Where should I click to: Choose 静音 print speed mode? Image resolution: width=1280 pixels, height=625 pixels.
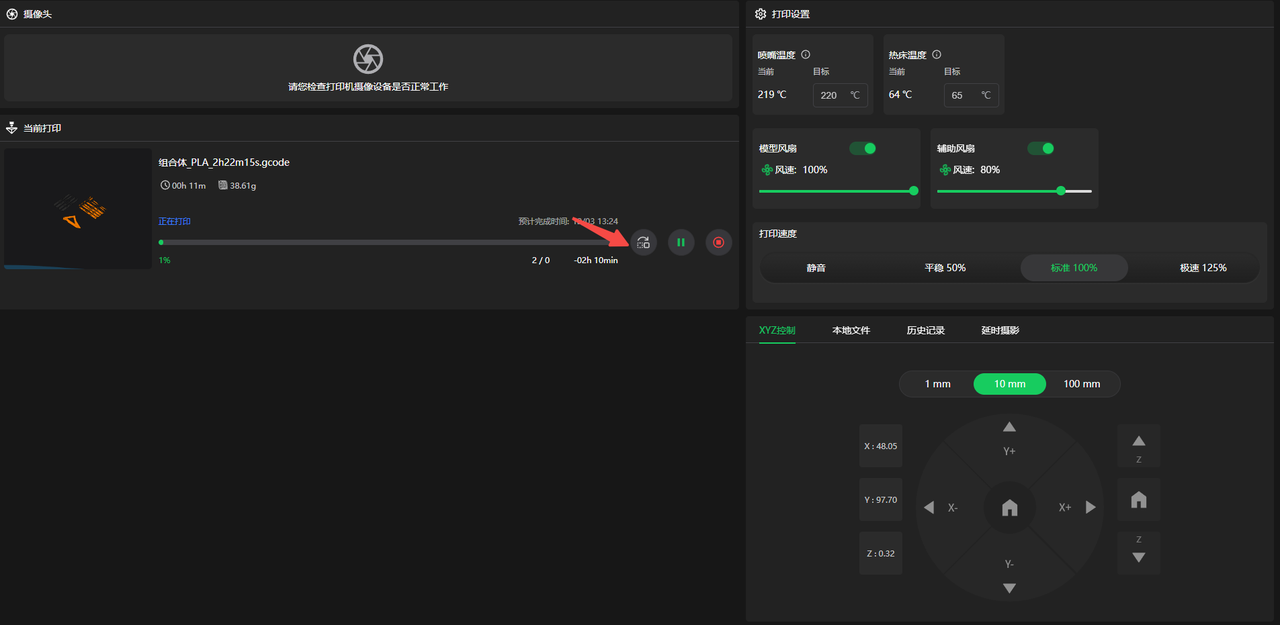[x=817, y=268]
